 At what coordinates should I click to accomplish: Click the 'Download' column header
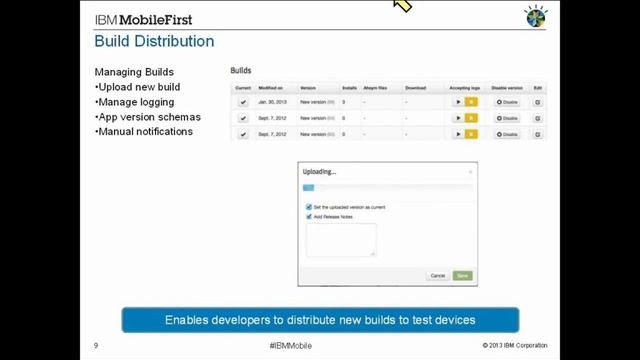pos(416,88)
